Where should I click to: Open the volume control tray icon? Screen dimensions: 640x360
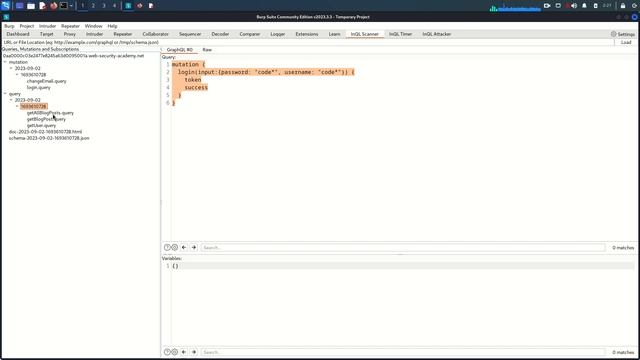[x=574, y=6]
